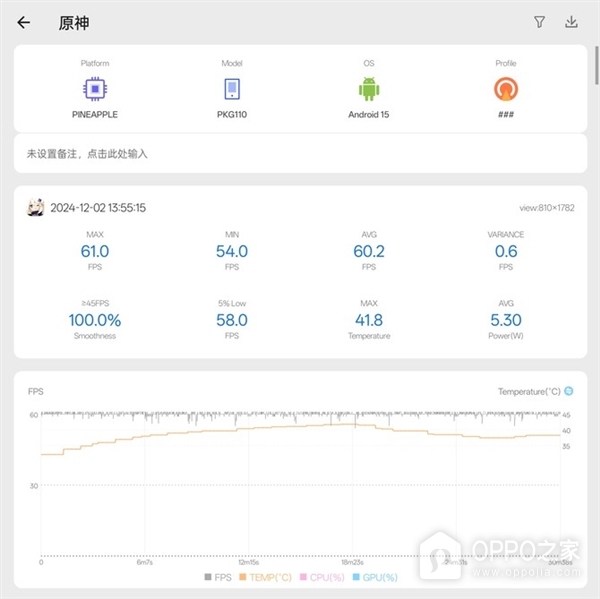Select the PINEAPPLE platform chip icon
Screen dimensions: 600x599
(x=95, y=89)
